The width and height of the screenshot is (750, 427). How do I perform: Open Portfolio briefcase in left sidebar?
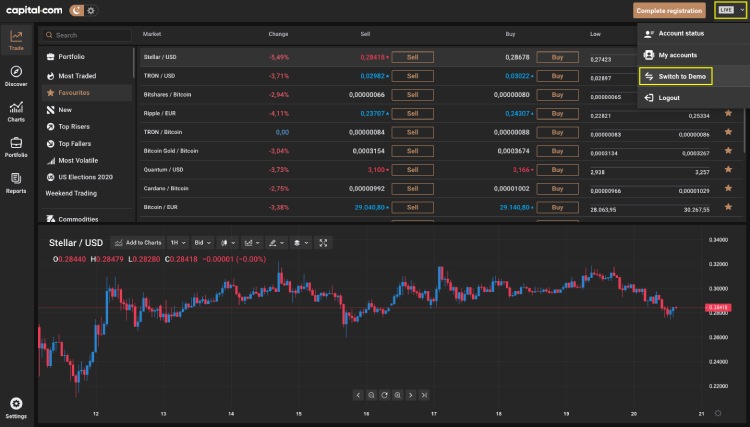click(16, 147)
